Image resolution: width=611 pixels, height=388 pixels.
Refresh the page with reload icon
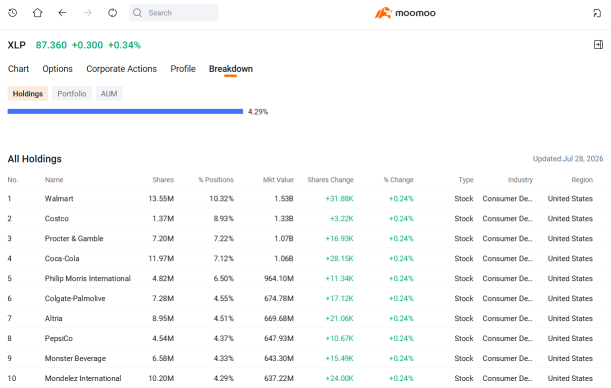(x=112, y=13)
